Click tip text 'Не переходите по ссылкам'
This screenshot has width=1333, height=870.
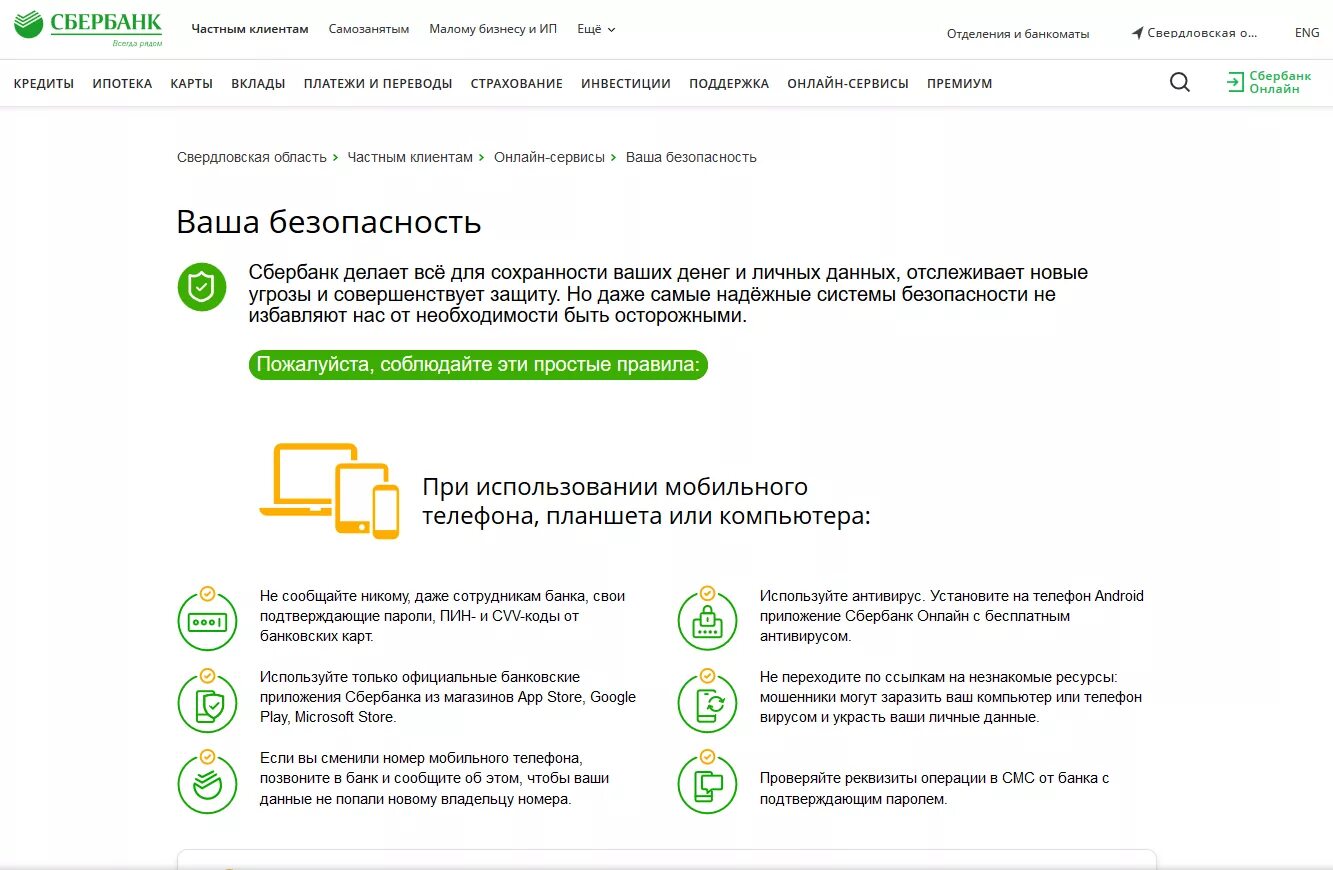pyautogui.click(x=950, y=697)
